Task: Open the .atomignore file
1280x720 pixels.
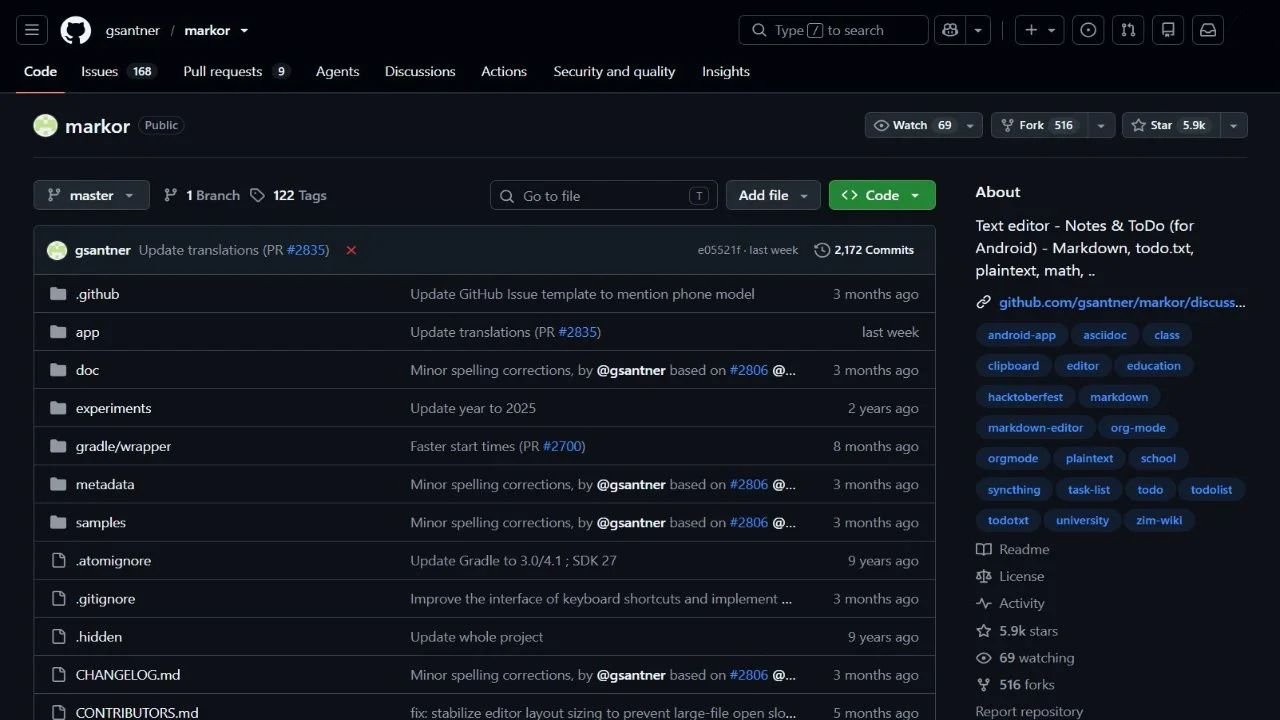Action: (x=114, y=561)
